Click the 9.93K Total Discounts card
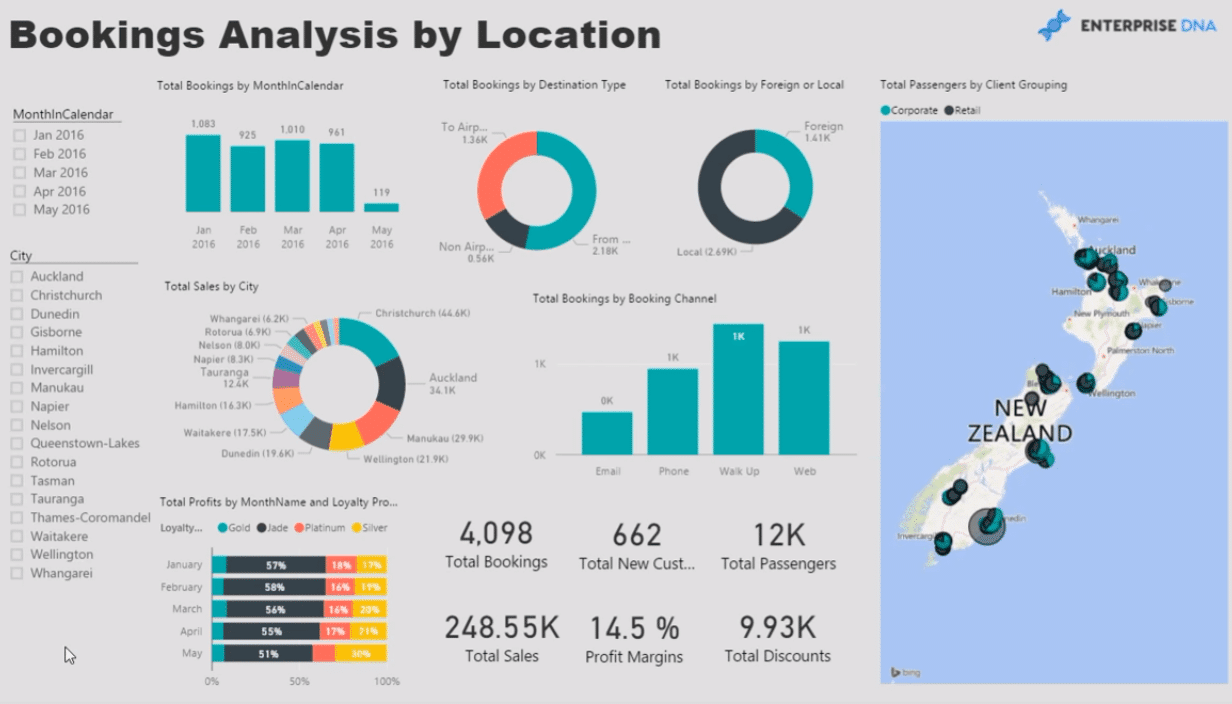The image size is (1232, 704). click(x=778, y=638)
